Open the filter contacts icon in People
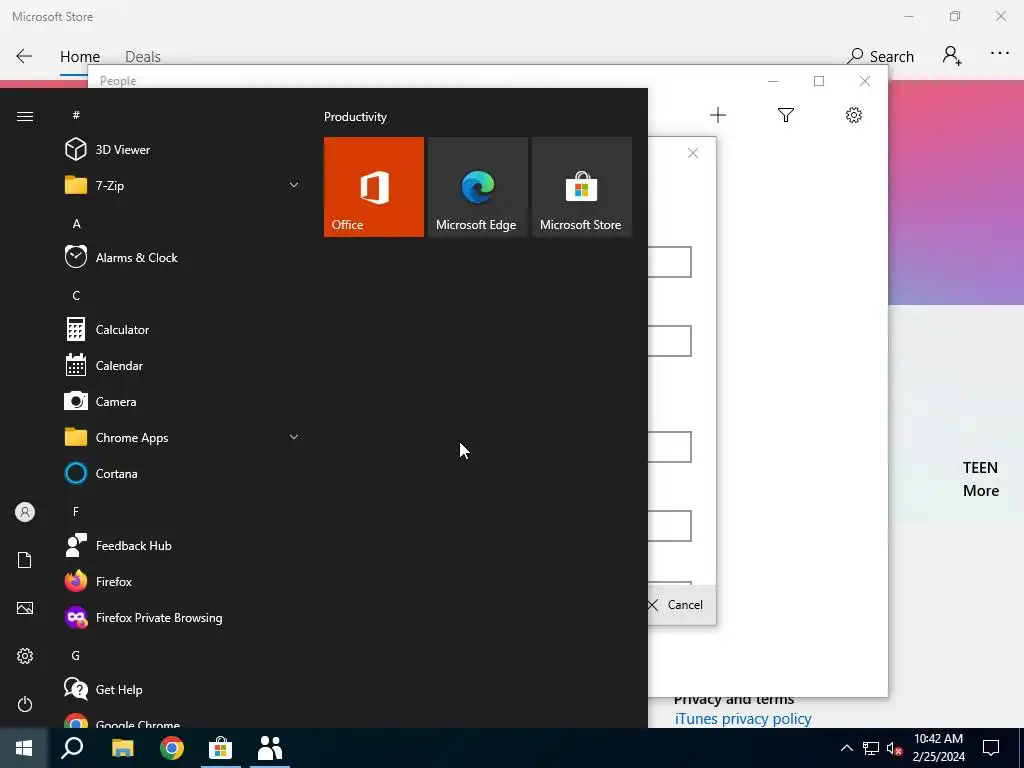The image size is (1024, 768). (x=786, y=116)
